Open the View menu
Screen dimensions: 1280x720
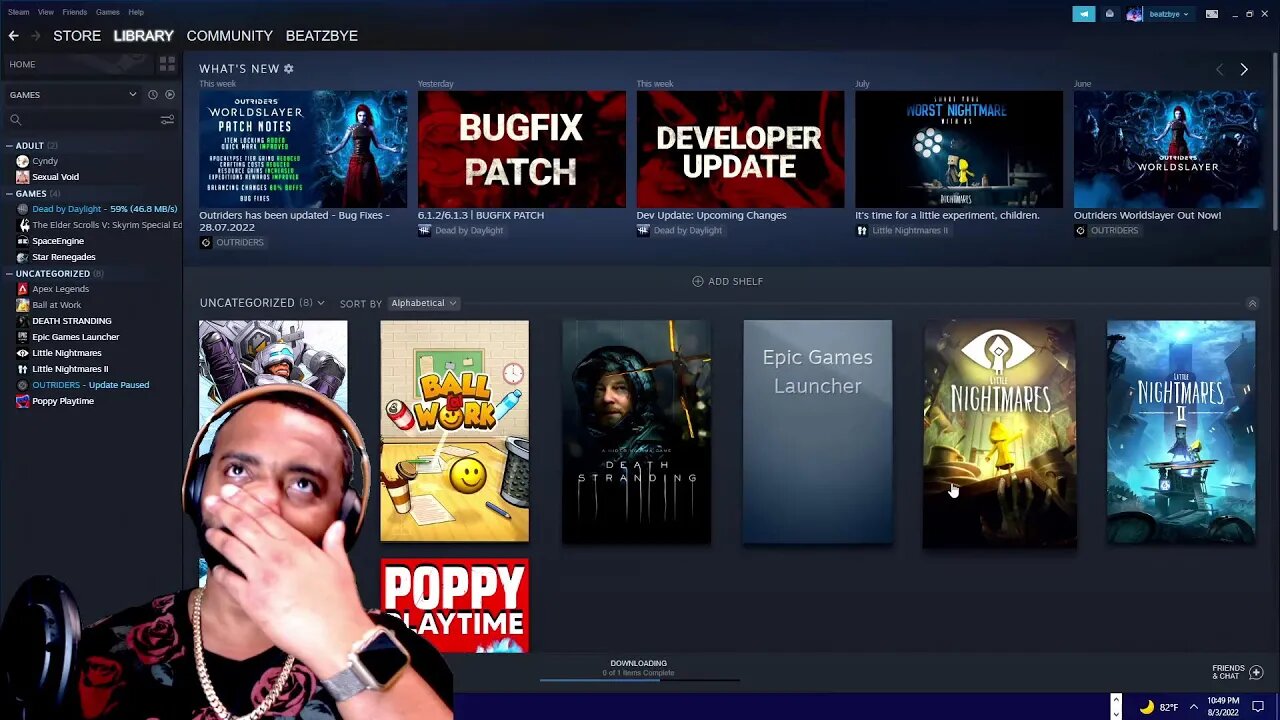(x=46, y=12)
